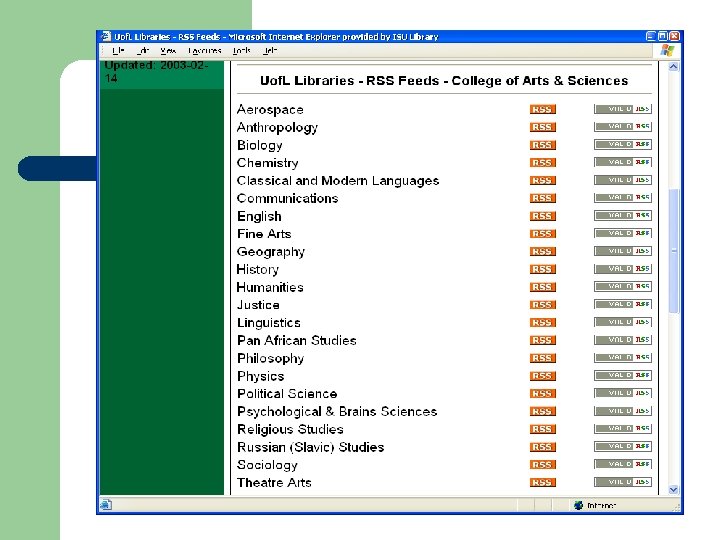
Task: Click the page icon in the status bar
Action: click(x=106, y=505)
